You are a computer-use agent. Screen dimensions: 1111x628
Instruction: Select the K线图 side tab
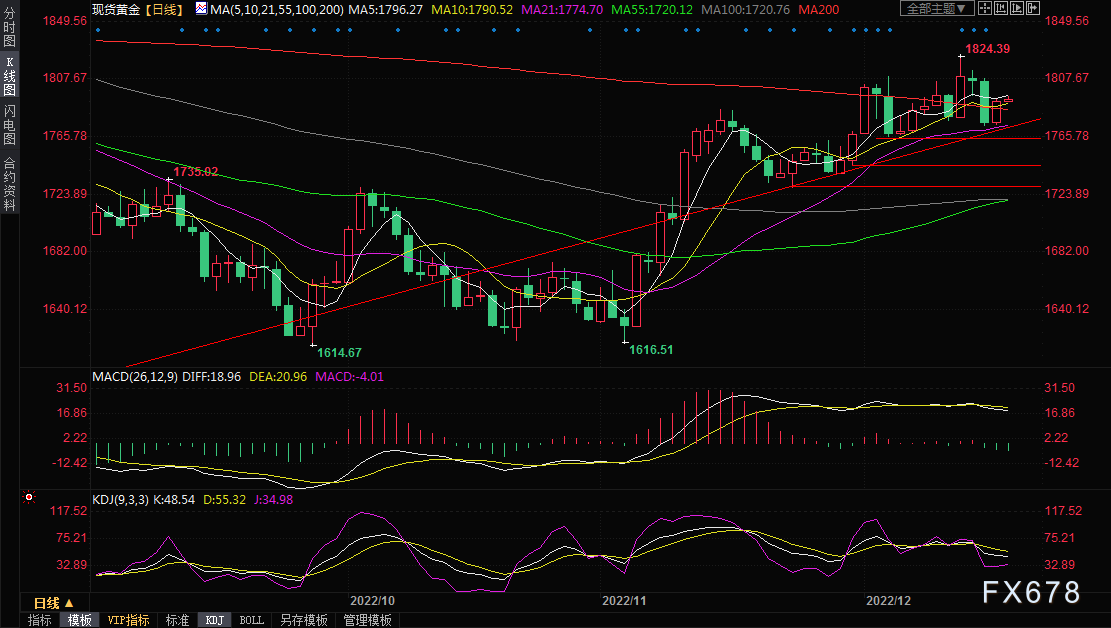pos(9,76)
